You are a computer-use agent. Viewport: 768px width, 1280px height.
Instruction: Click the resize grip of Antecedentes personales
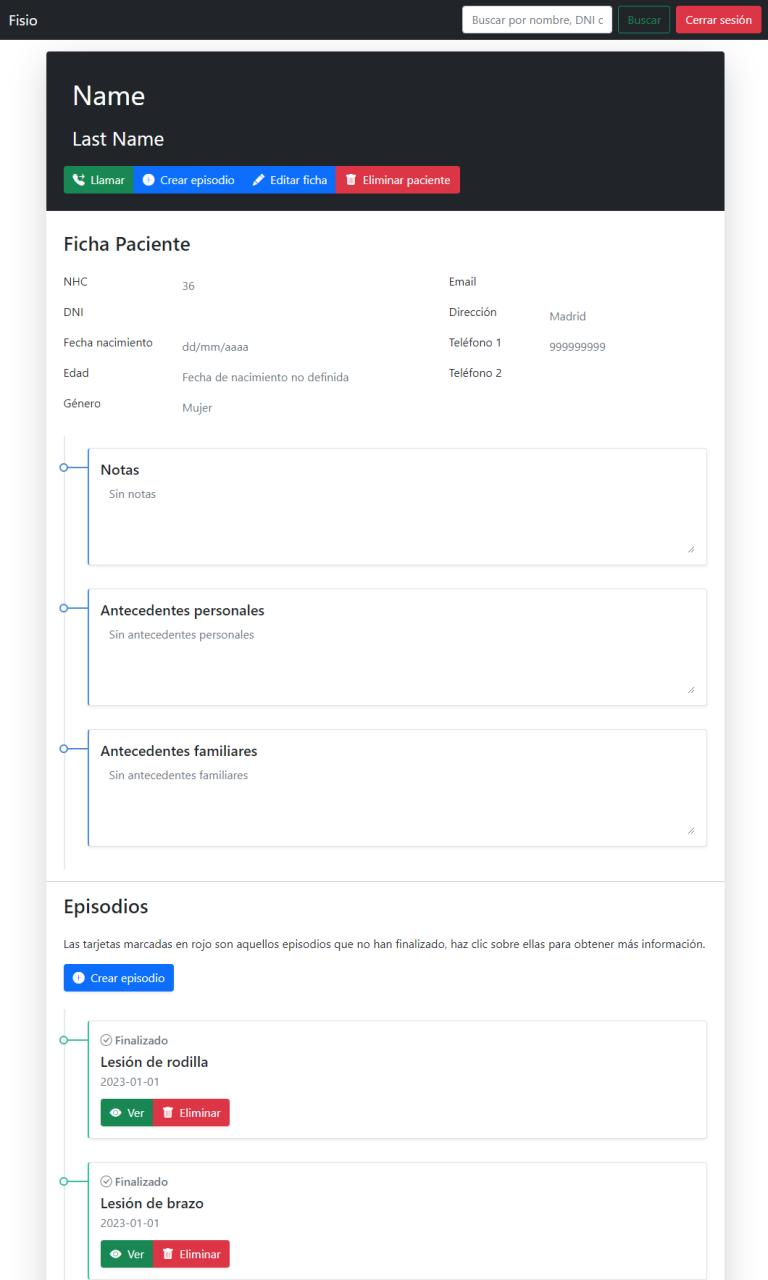[x=692, y=689]
